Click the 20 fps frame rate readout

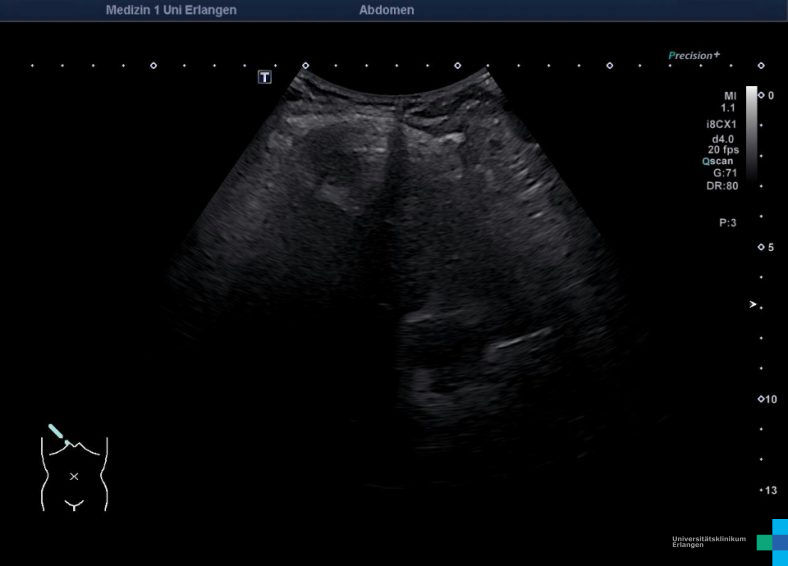click(x=721, y=149)
